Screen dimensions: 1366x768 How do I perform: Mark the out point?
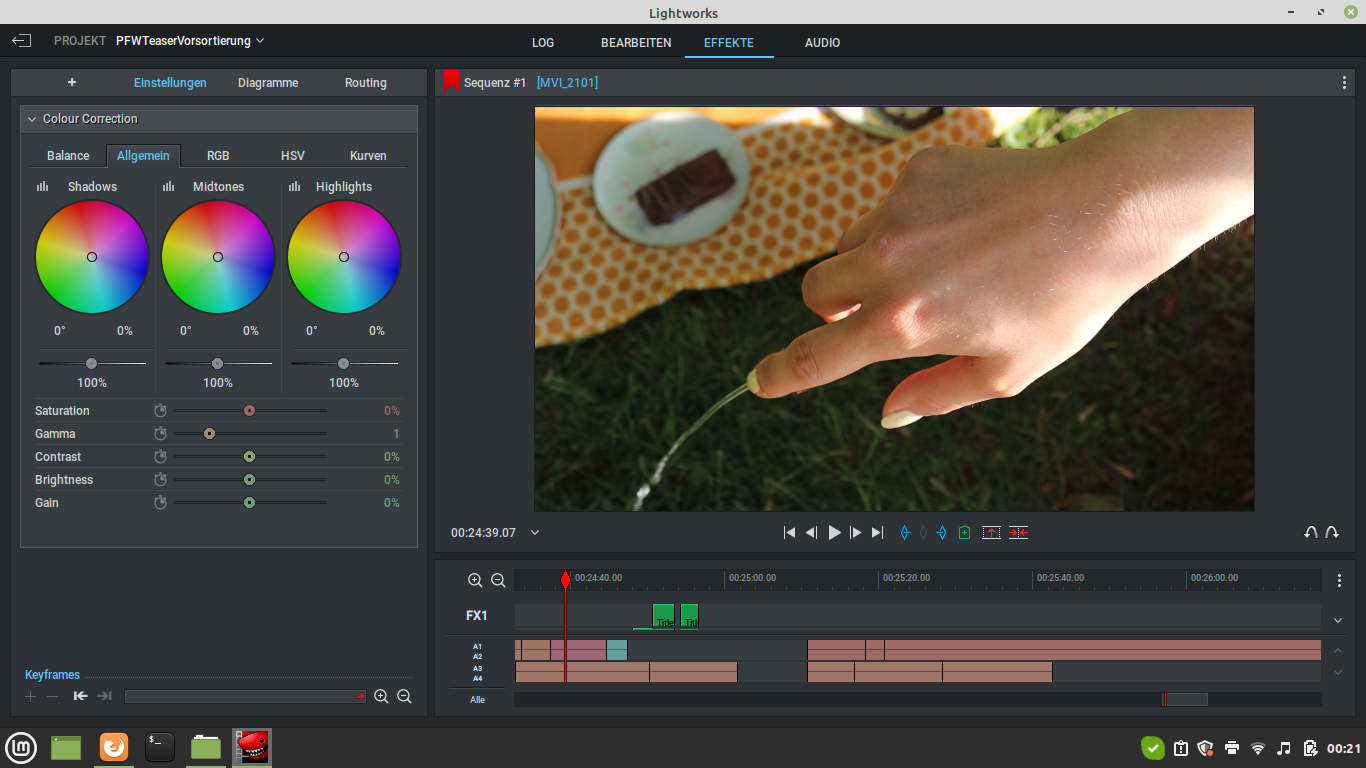point(941,533)
